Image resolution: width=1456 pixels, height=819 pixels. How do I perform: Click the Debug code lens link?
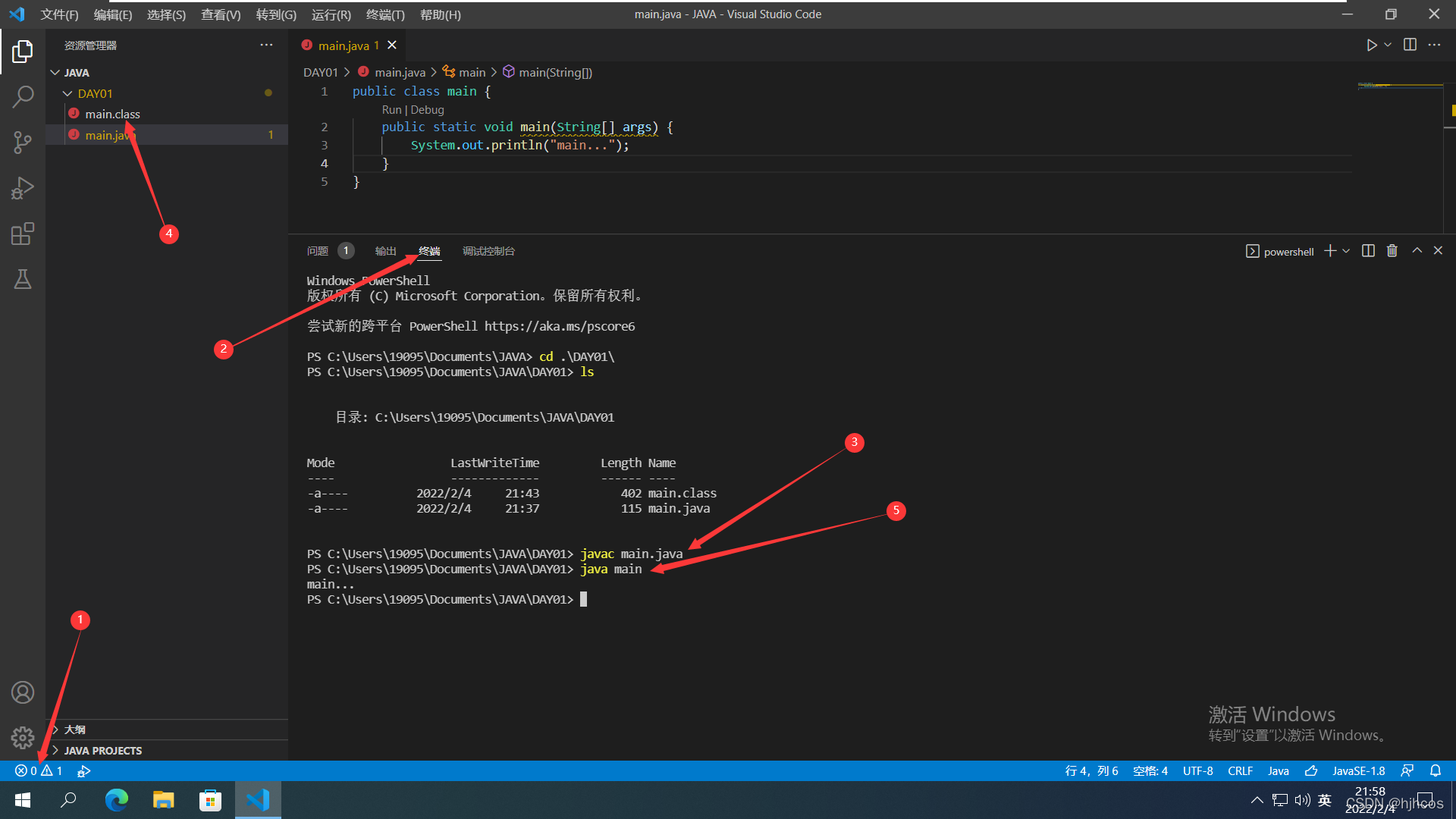427,110
